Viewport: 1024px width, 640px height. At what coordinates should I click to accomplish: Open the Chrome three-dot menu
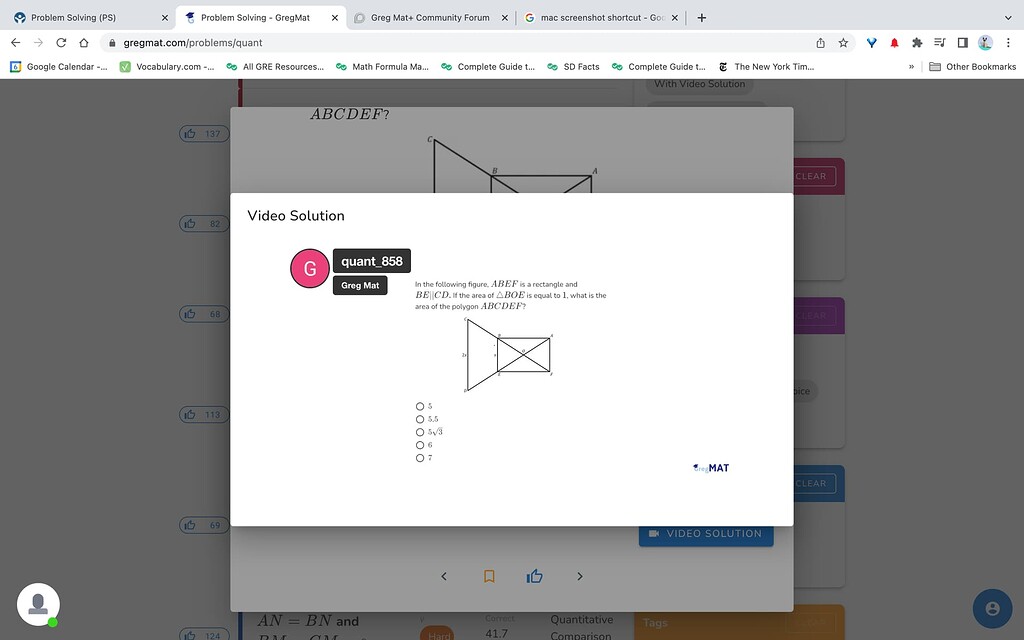(1008, 42)
